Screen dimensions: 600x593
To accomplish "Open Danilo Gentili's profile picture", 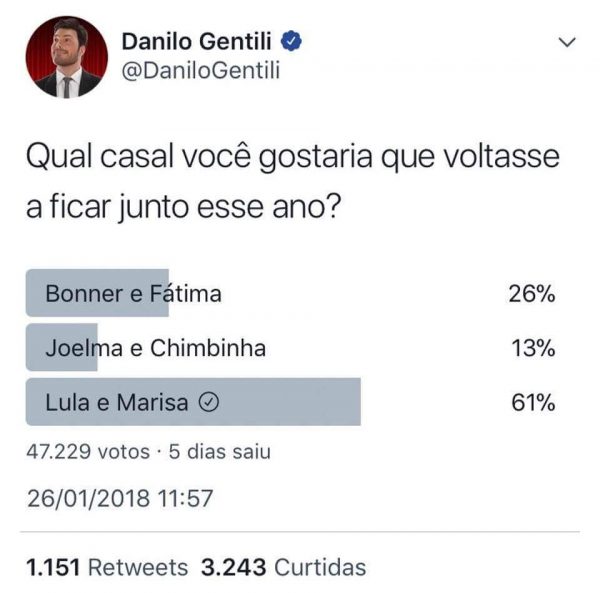I will coord(66,57).
